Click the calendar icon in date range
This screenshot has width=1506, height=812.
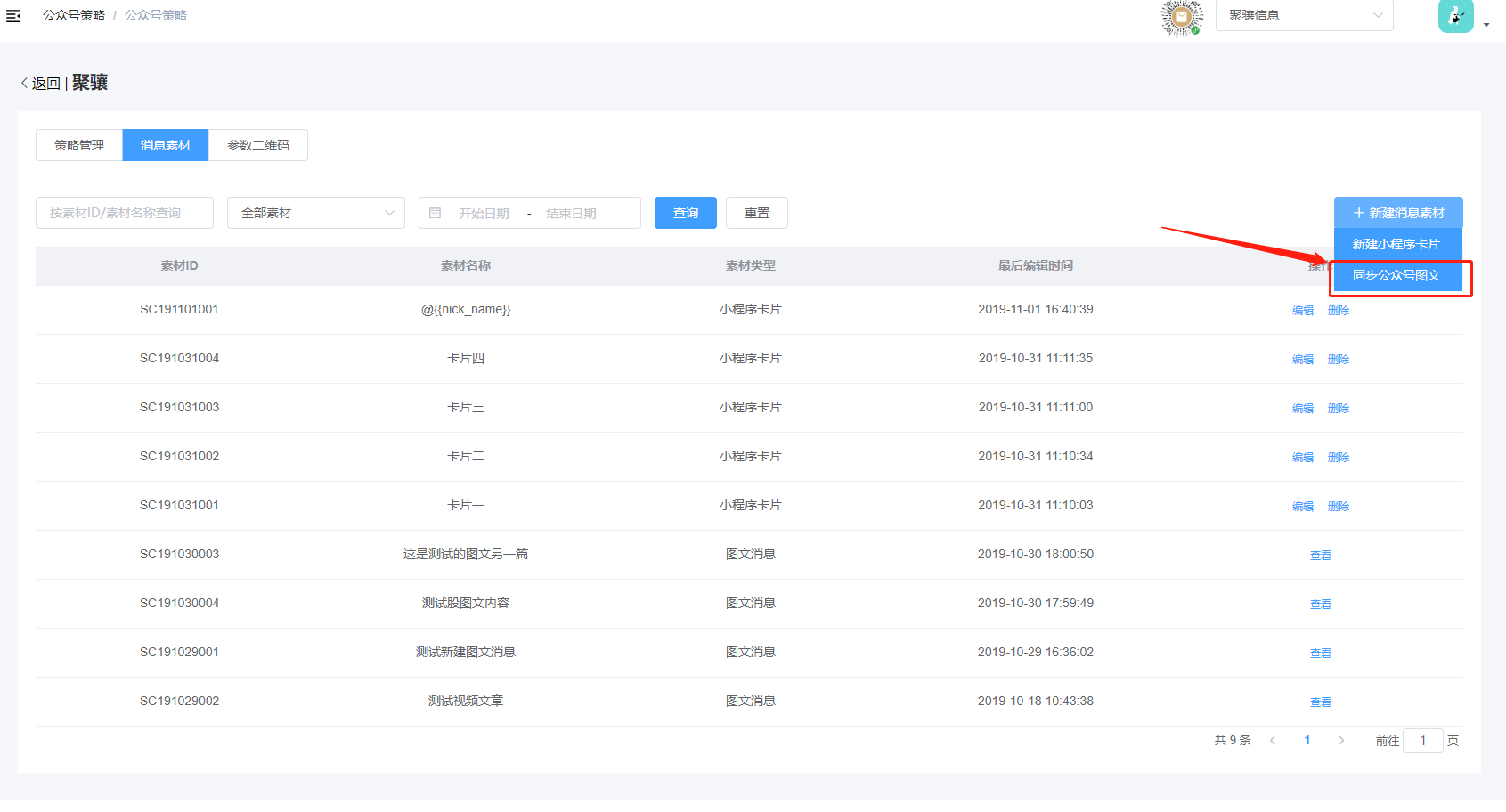436,214
